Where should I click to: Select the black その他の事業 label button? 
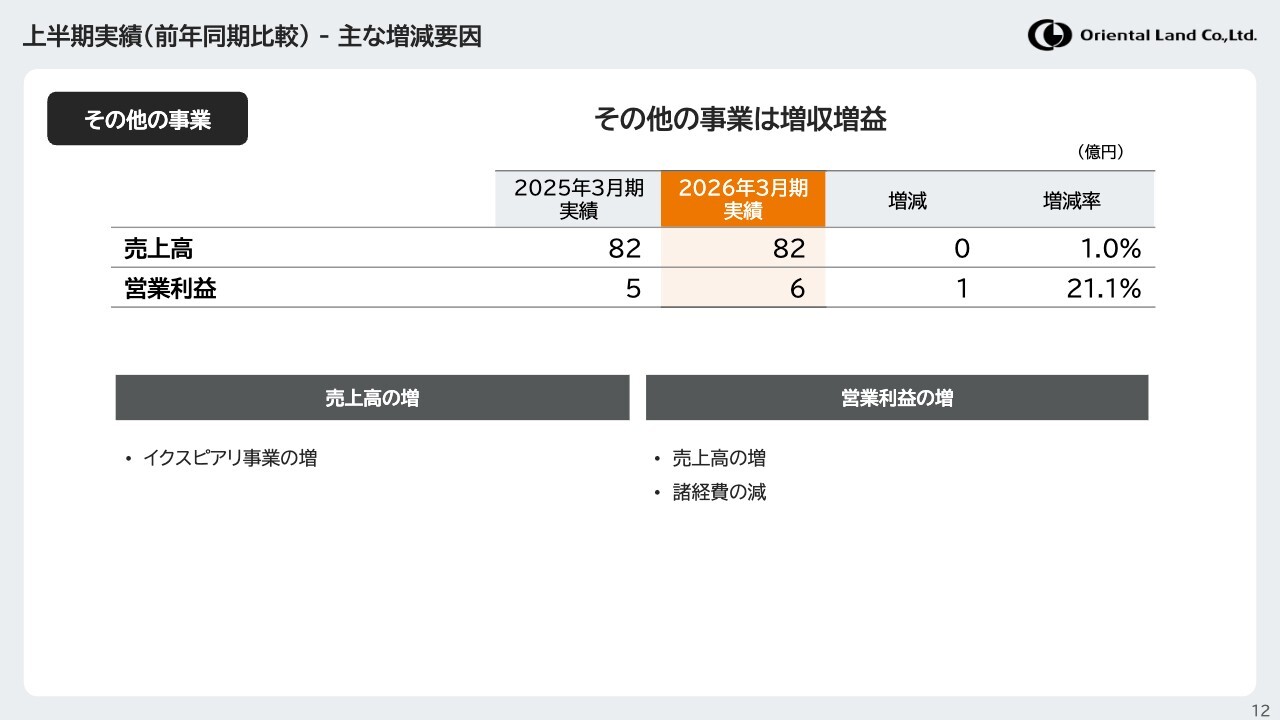pos(147,119)
